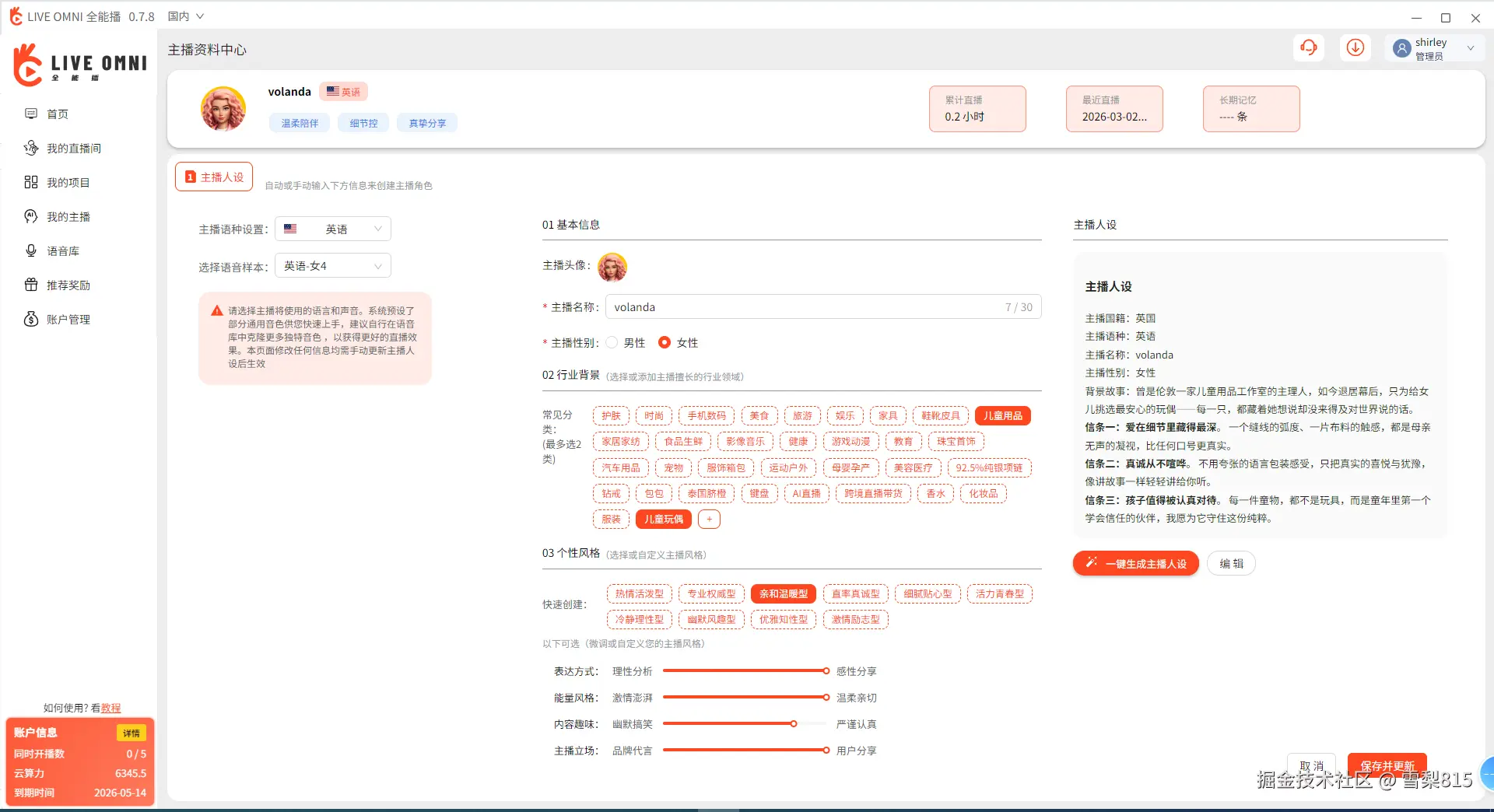Open the 首页 home page icon

click(x=31, y=114)
